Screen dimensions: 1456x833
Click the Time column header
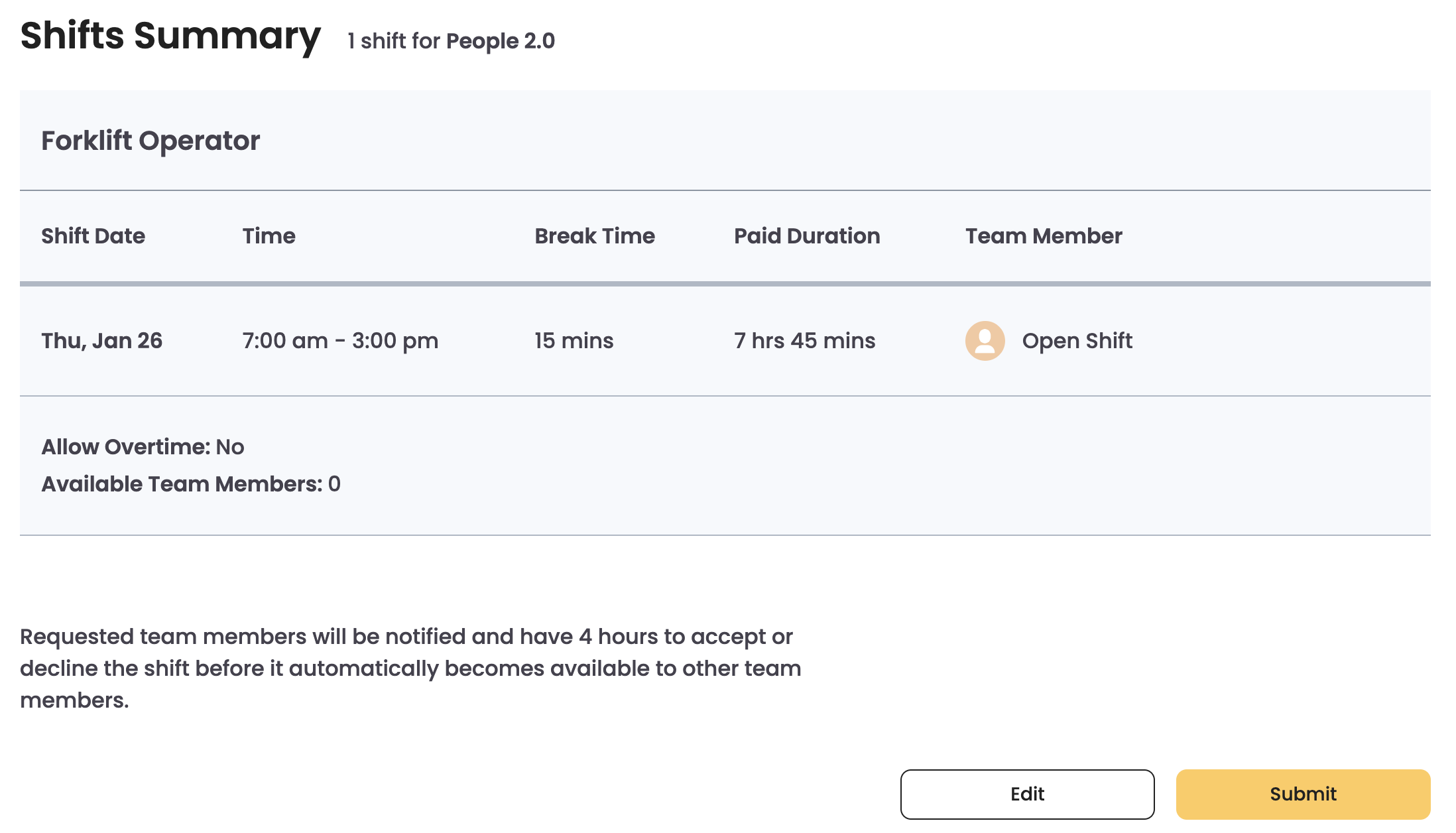pos(269,236)
